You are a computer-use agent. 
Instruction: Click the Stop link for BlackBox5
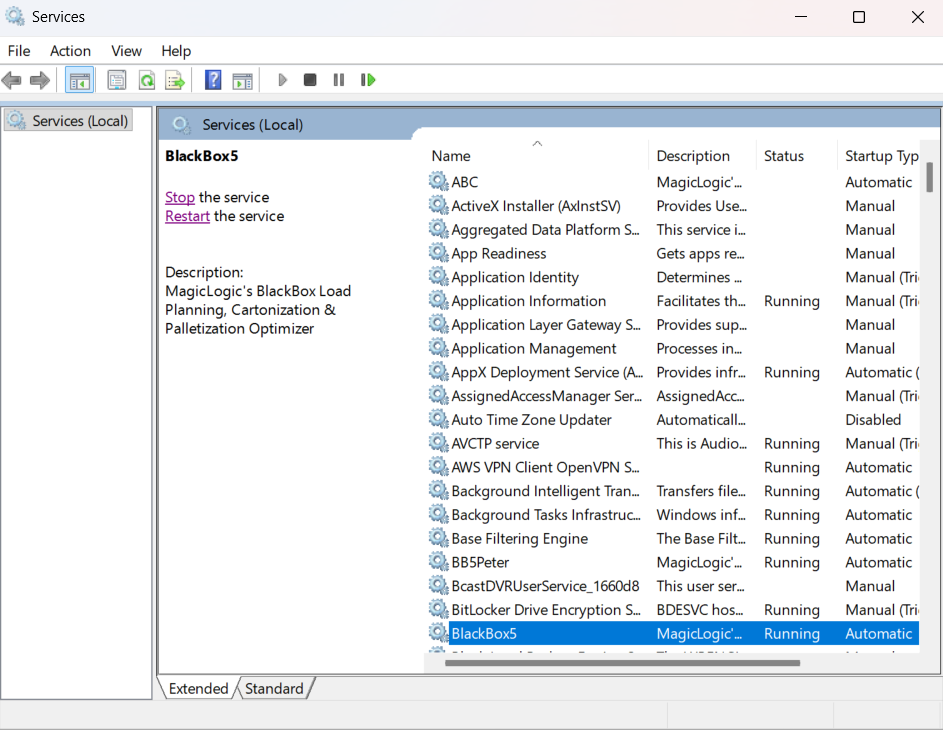(179, 197)
